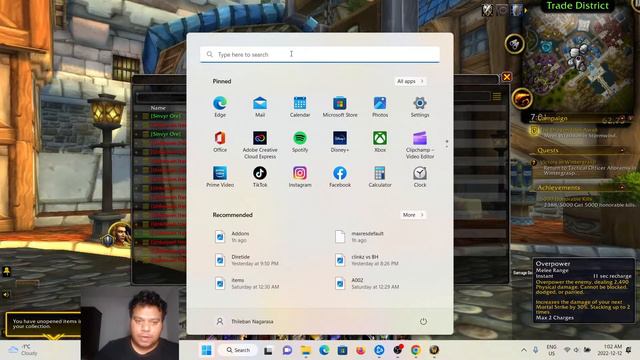Switch to World of Warcraft taskbar icon

434,350
